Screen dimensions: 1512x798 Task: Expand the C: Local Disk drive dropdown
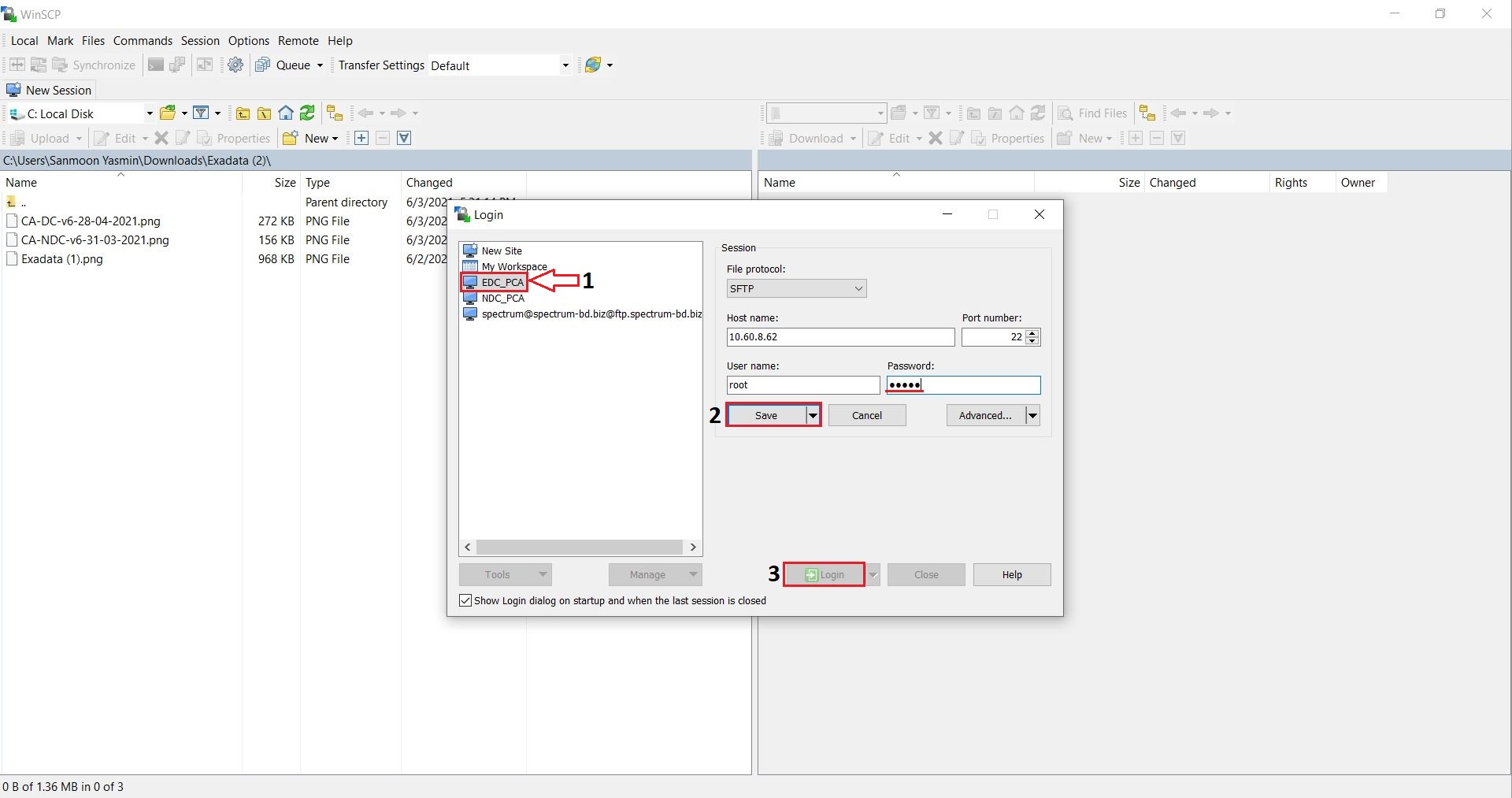[x=149, y=113]
